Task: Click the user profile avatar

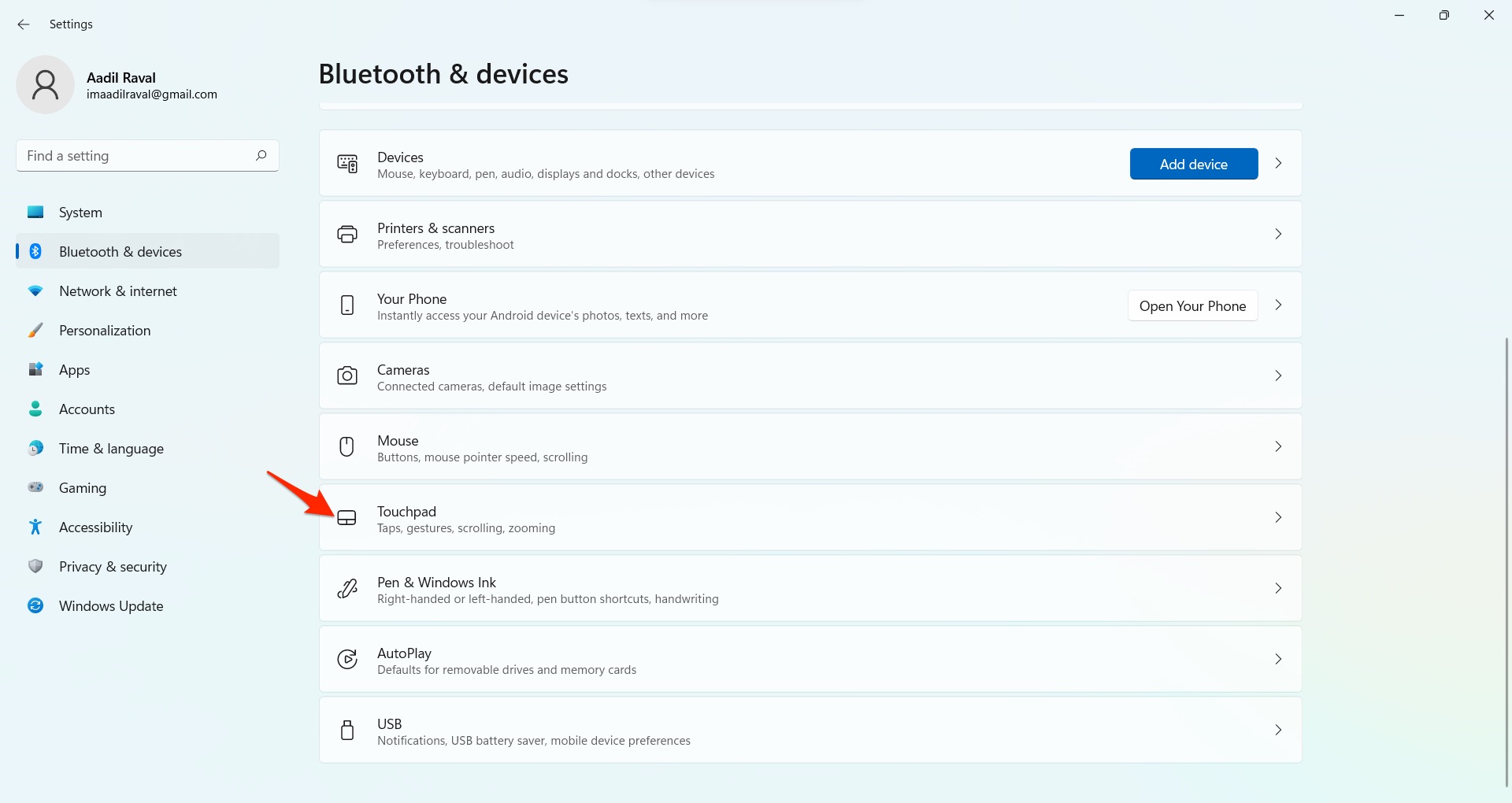Action: point(46,85)
